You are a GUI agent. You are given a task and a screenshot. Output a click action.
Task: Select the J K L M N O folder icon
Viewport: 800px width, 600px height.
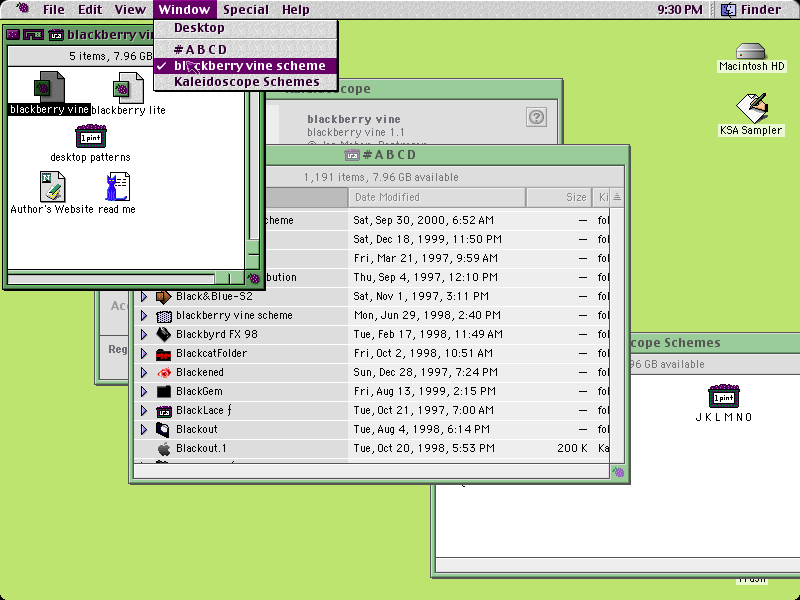pyautogui.click(x=724, y=396)
